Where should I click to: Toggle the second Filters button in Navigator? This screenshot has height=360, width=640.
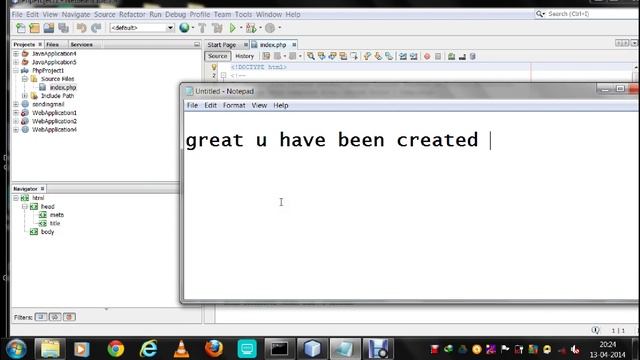(x=55, y=317)
